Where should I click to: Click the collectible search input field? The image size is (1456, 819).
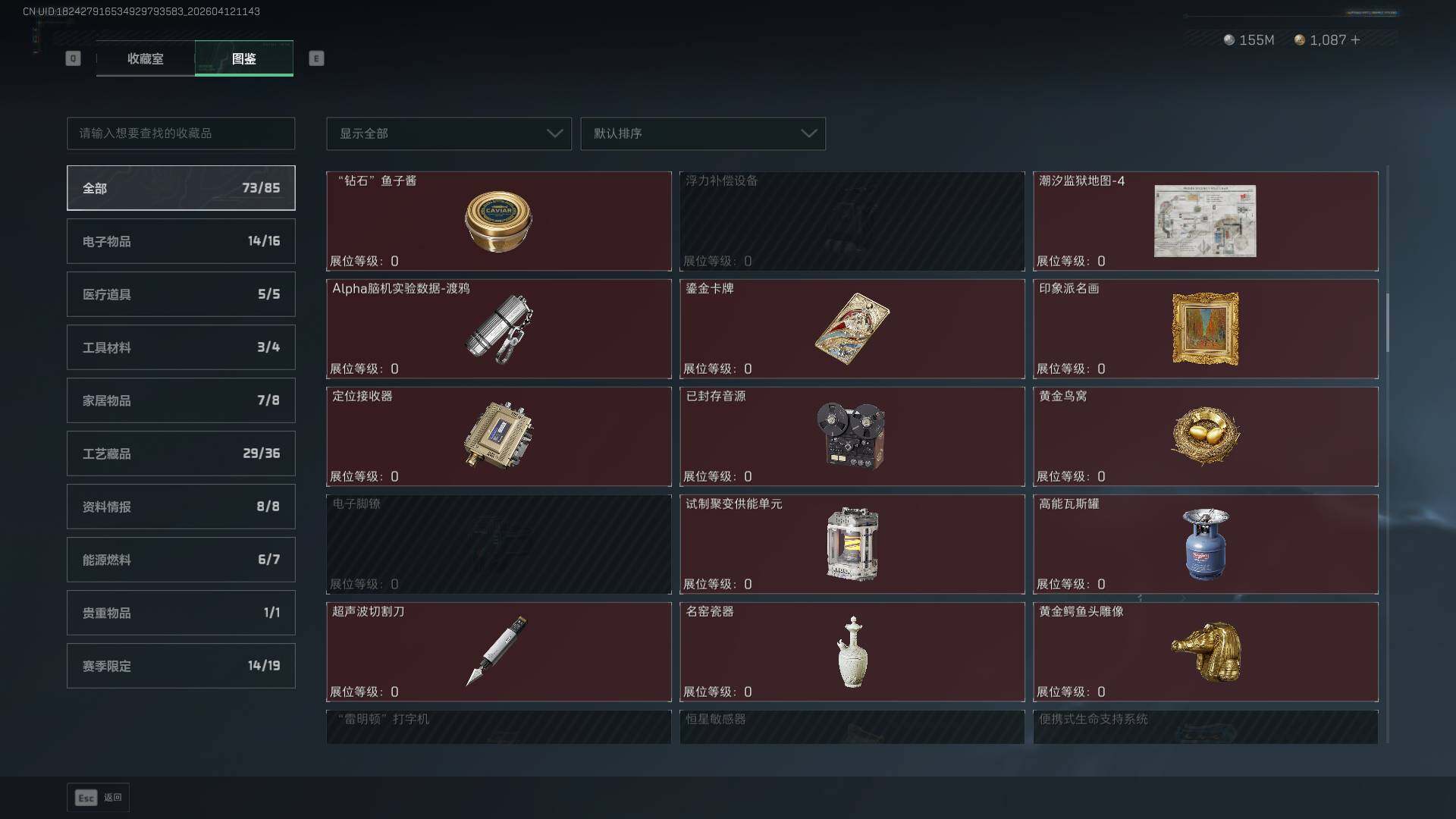181,133
